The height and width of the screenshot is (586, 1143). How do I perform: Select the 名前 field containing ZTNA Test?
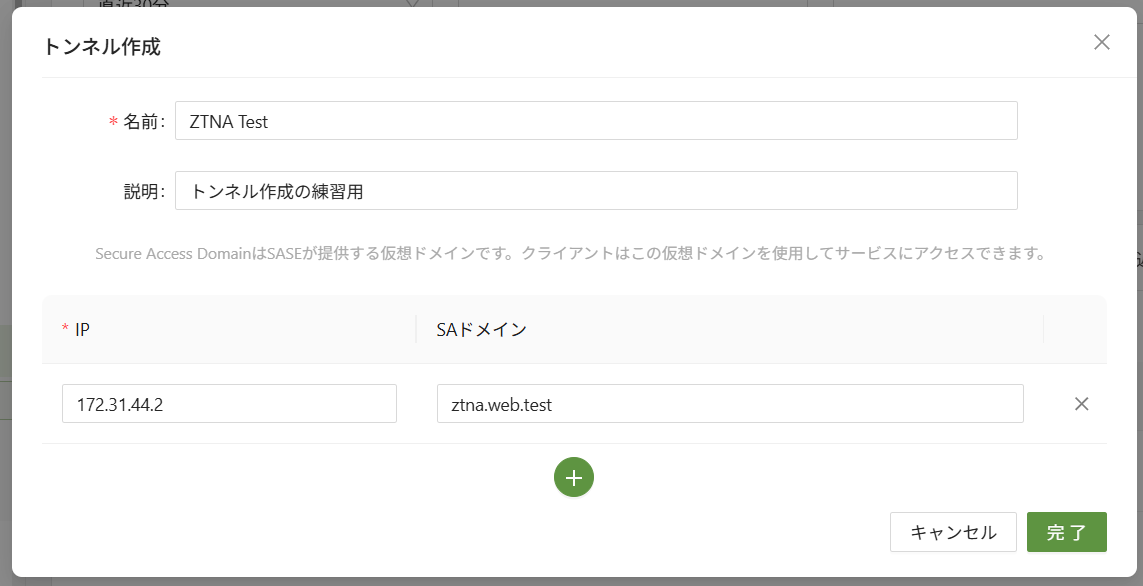596,120
